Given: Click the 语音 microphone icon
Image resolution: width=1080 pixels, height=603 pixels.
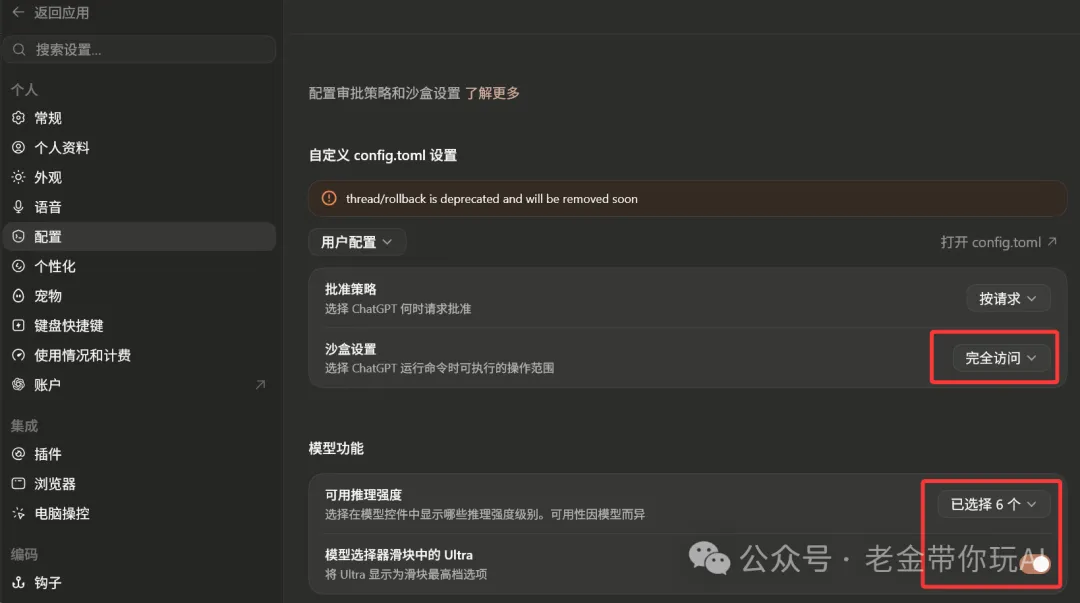Looking at the screenshot, I should (19, 207).
